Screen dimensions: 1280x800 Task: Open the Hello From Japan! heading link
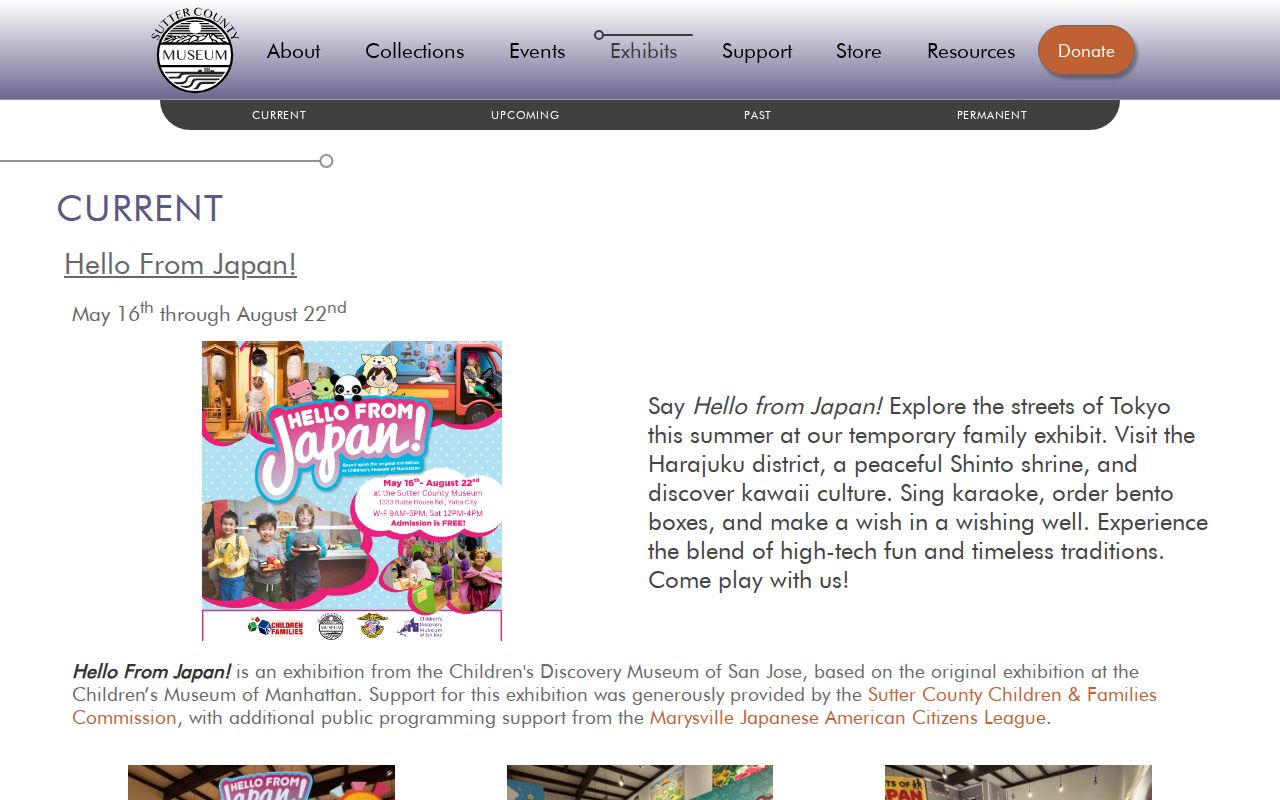pyautogui.click(x=180, y=264)
